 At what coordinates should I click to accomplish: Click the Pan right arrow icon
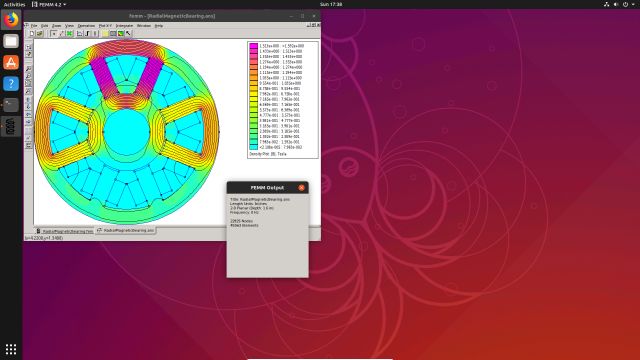coord(29,122)
